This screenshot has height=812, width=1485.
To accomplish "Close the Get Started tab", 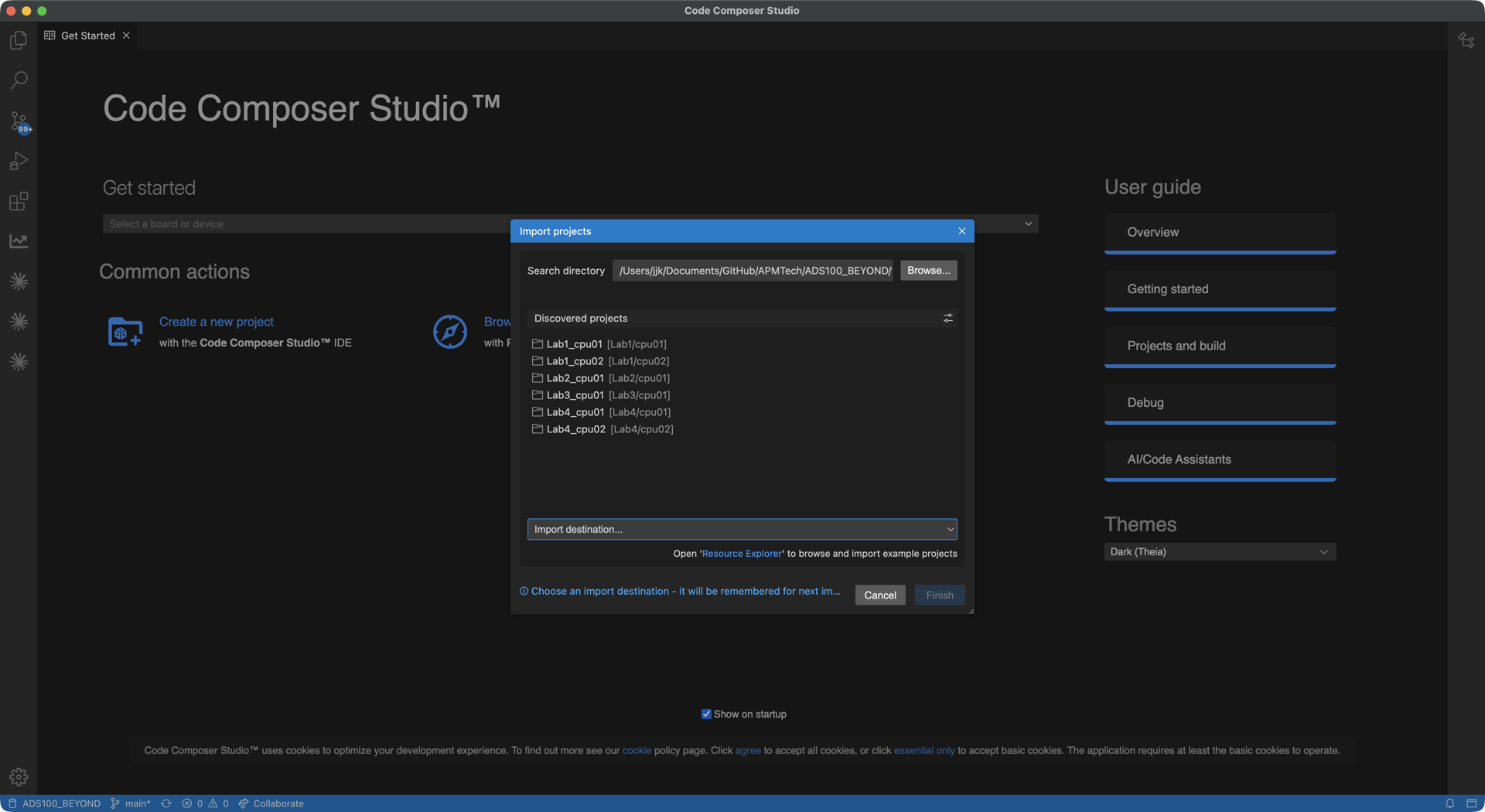I will (x=126, y=36).
